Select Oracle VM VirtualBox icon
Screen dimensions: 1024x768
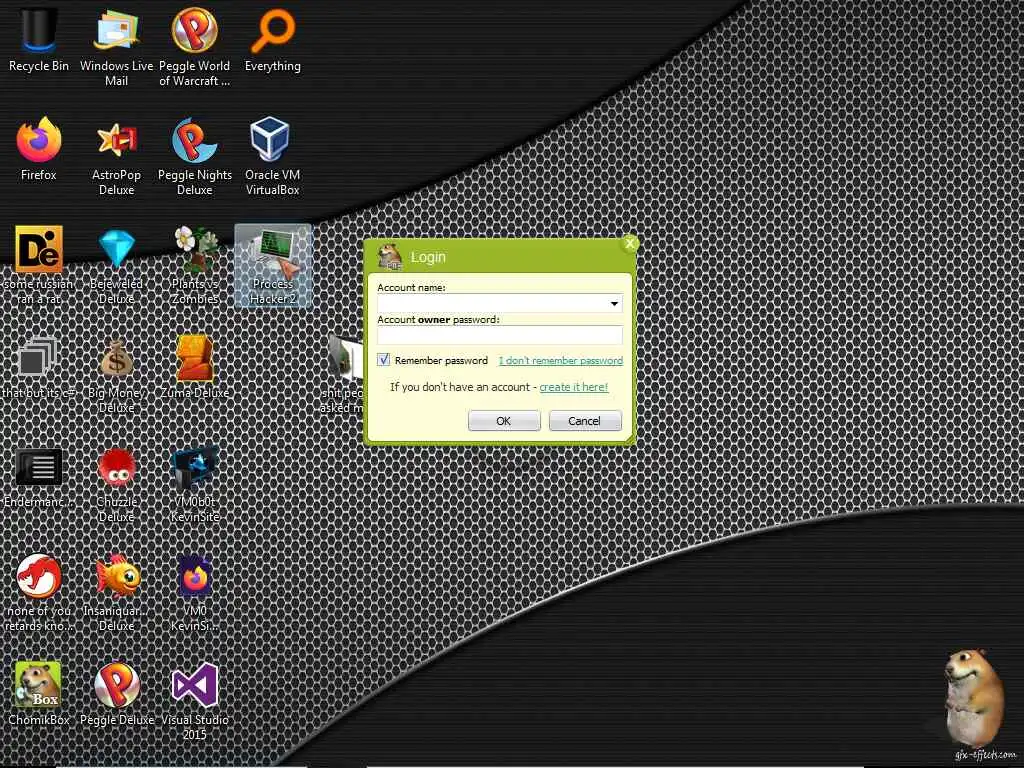pyautogui.click(x=273, y=156)
